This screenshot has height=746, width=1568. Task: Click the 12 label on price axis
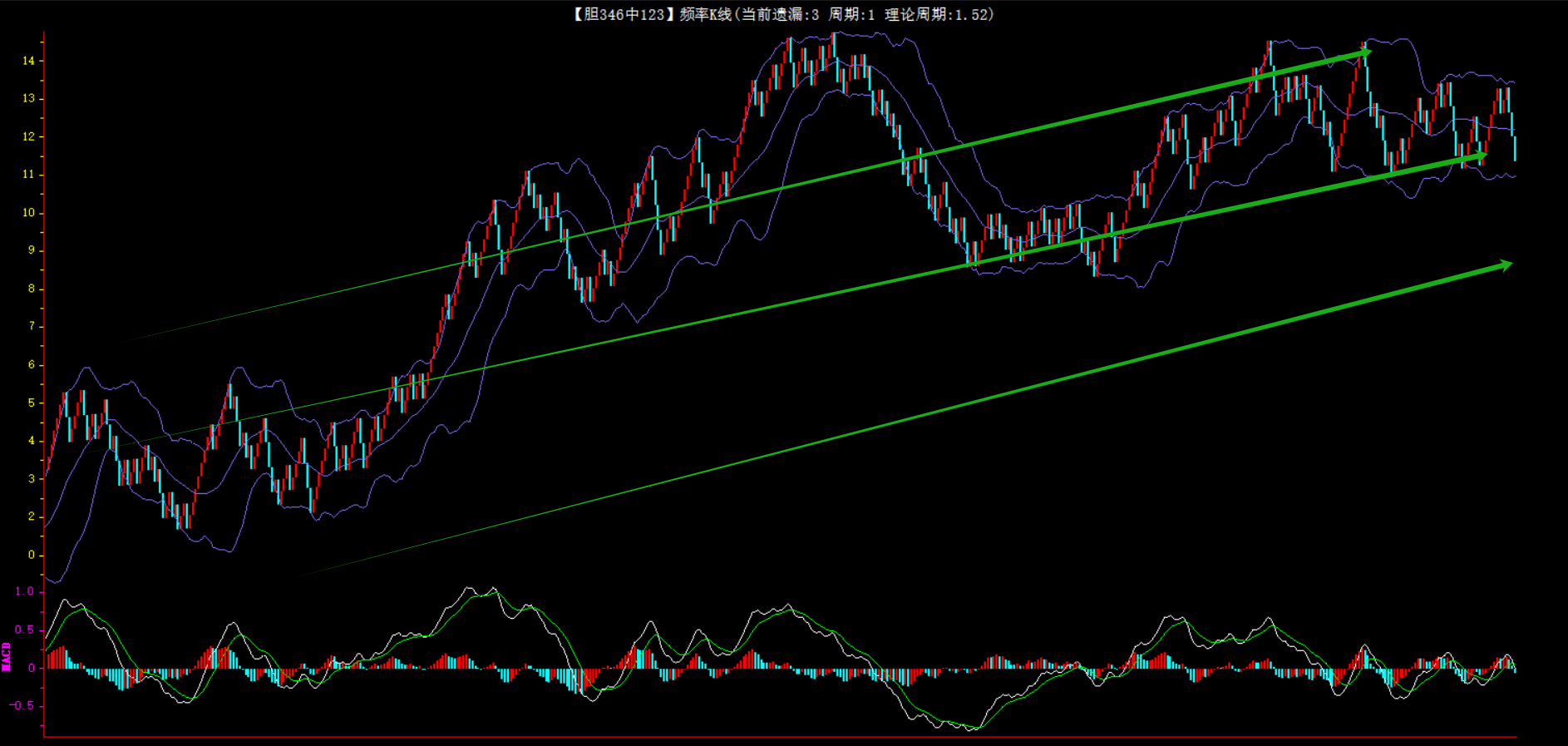29,136
